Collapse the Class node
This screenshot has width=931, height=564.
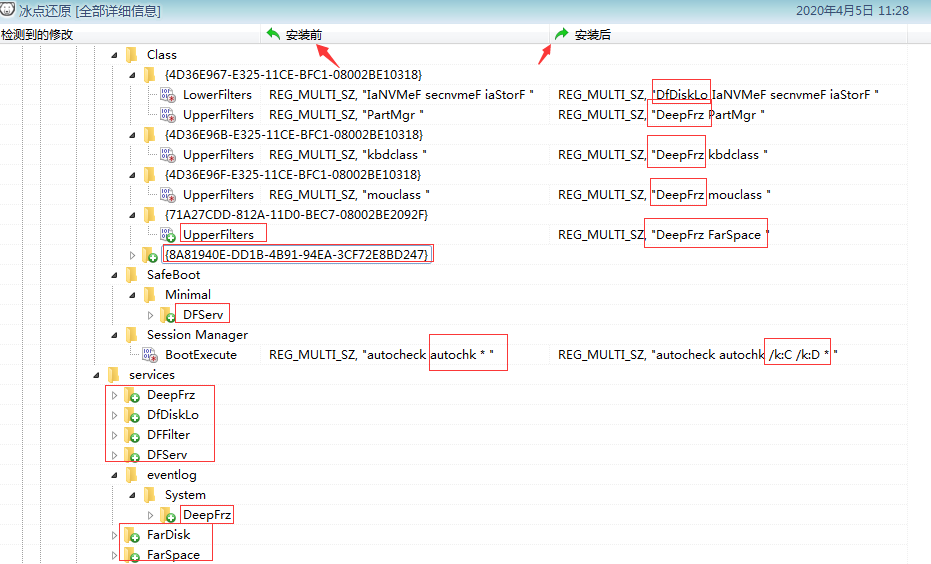(114, 55)
